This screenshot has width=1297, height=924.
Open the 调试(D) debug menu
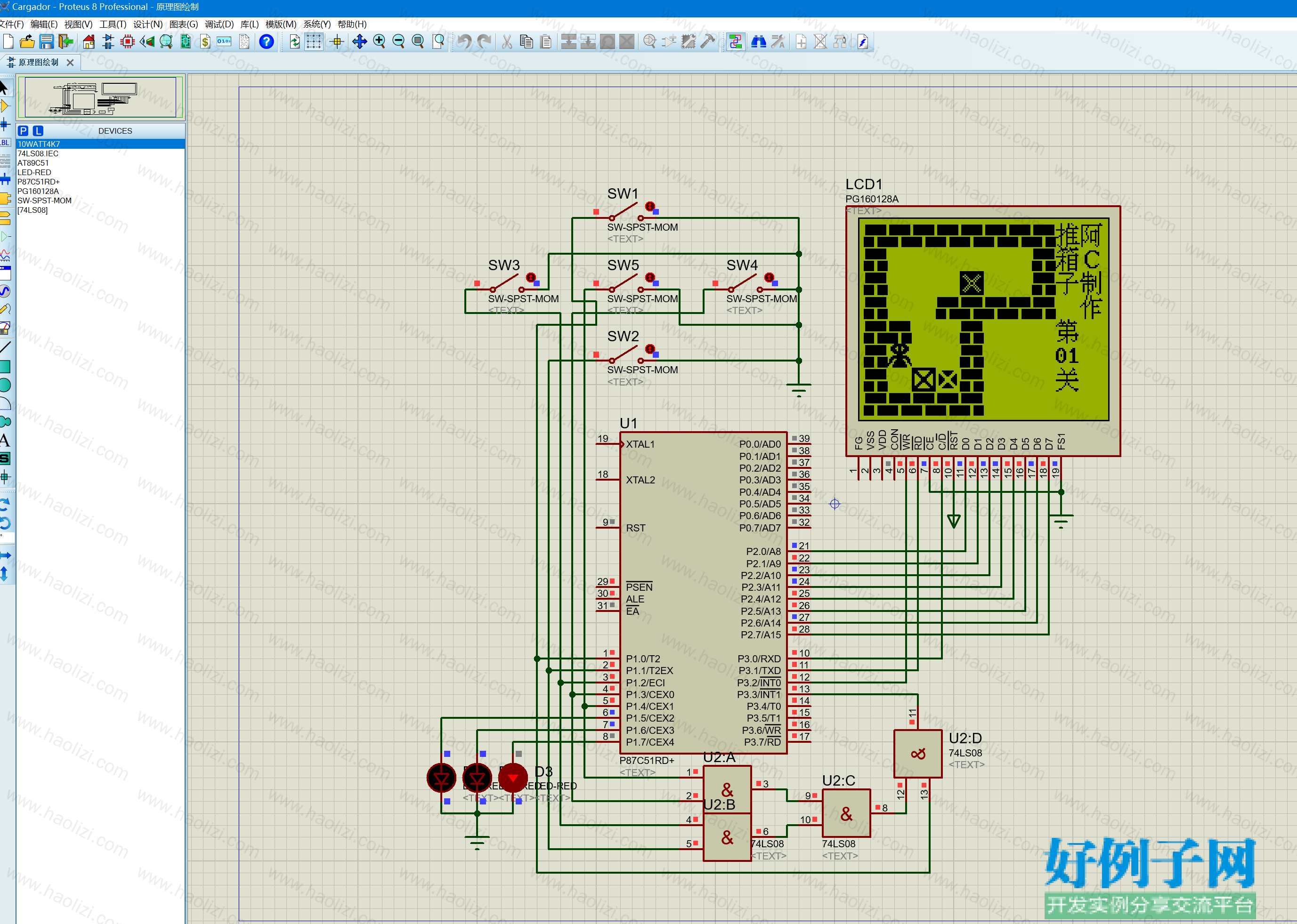click(x=219, y=24)
